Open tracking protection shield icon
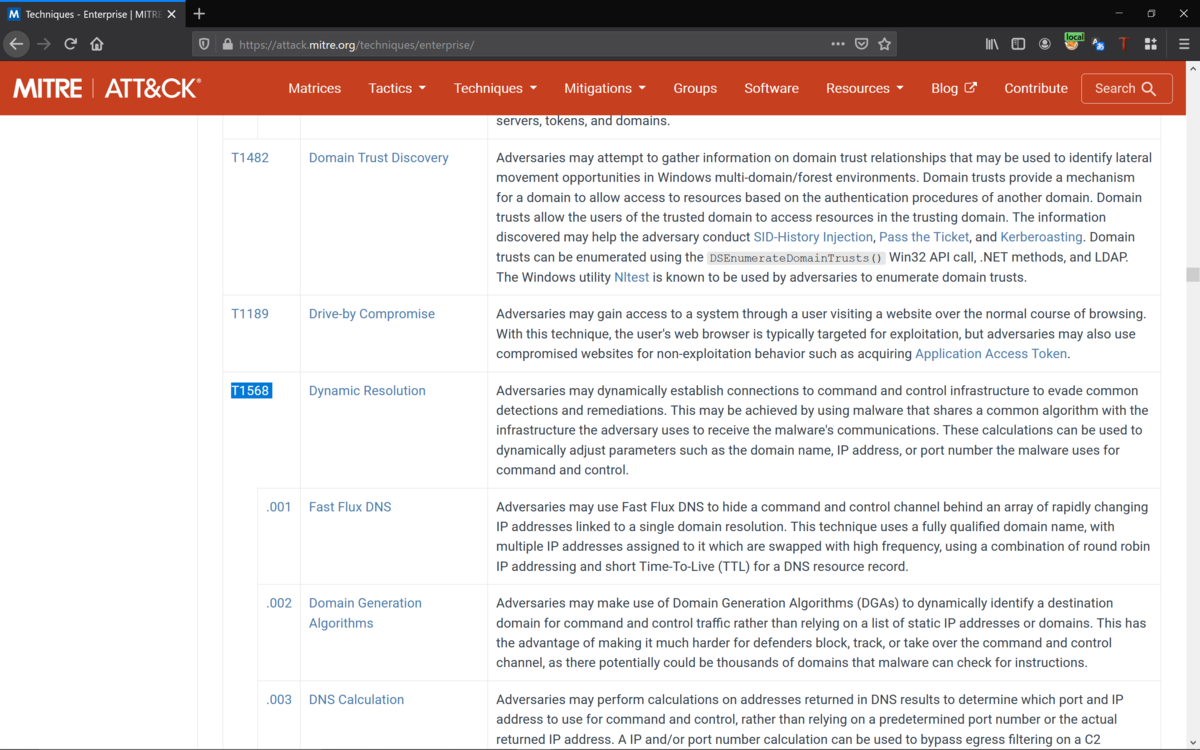1200x750 pixels. (205, 44)
